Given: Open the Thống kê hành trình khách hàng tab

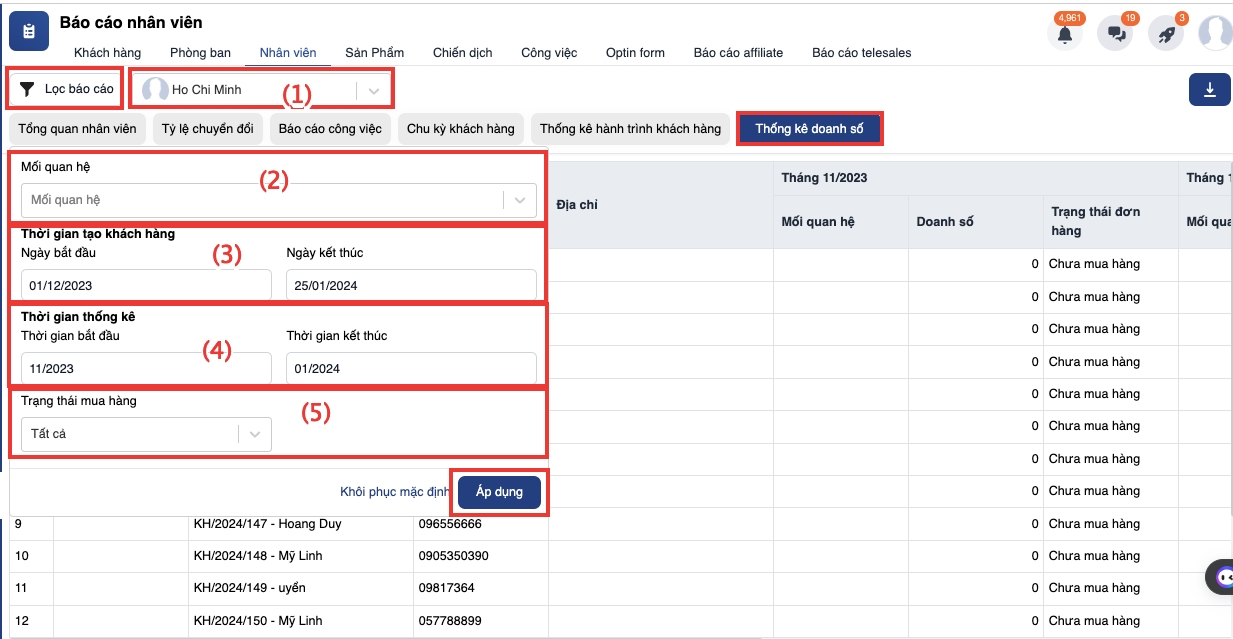Looking at the screenshot, I should pos(630,129).
